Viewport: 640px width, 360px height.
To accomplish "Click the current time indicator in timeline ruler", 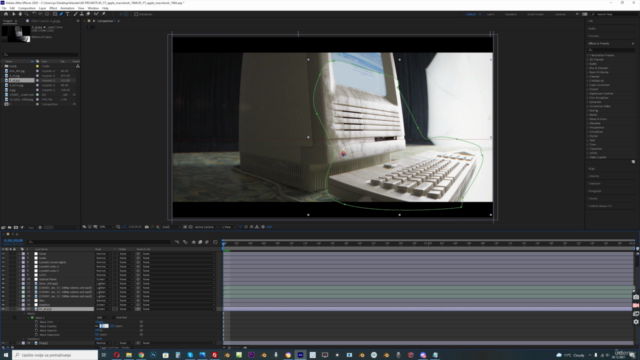I will [224, 244].
